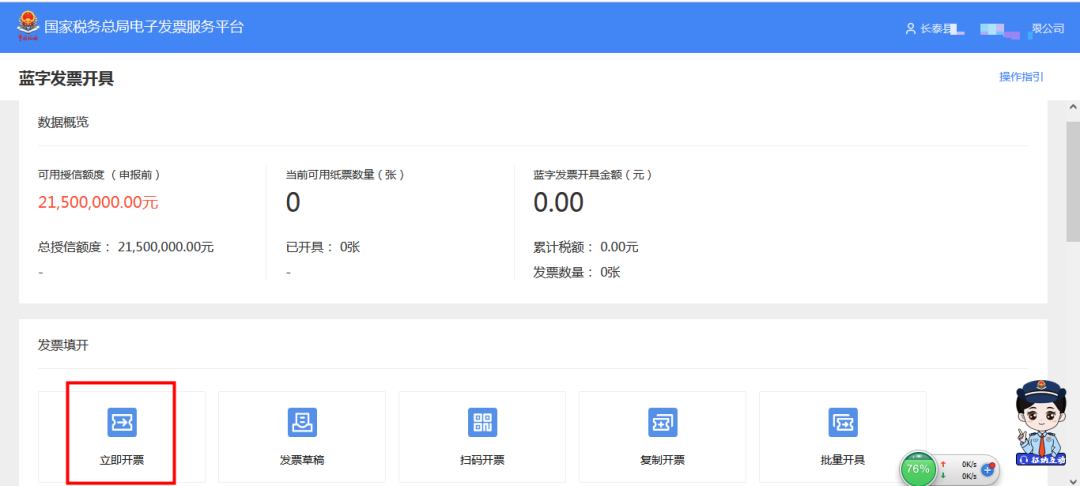1080x486 pixels.
Task: Click the 21,500,000.00元 available credit amount
Action: coord(98,203)
